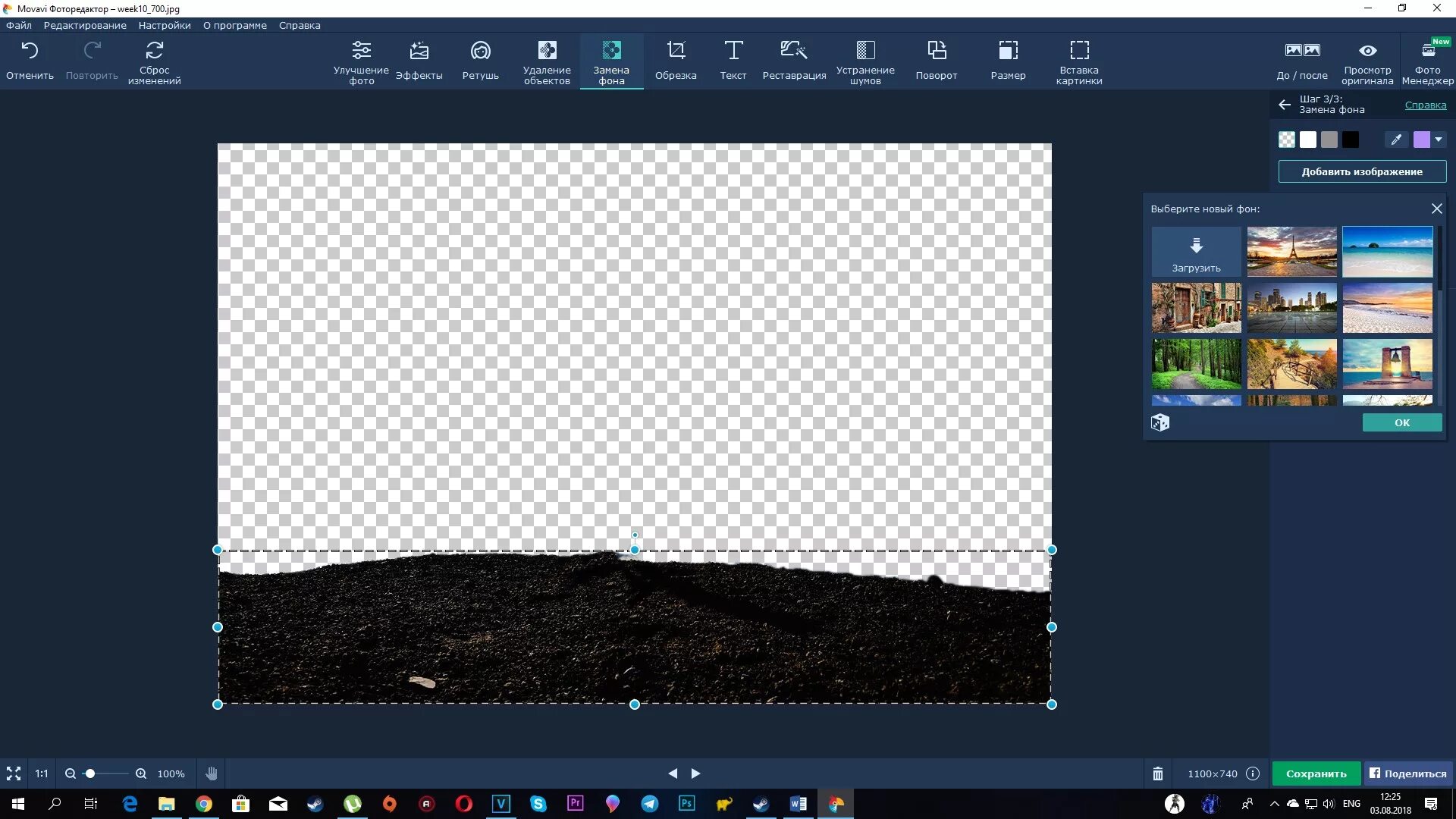Go back using the step arrow
The width and height of the screenshot is (1456, 819).
point(1284,105)
